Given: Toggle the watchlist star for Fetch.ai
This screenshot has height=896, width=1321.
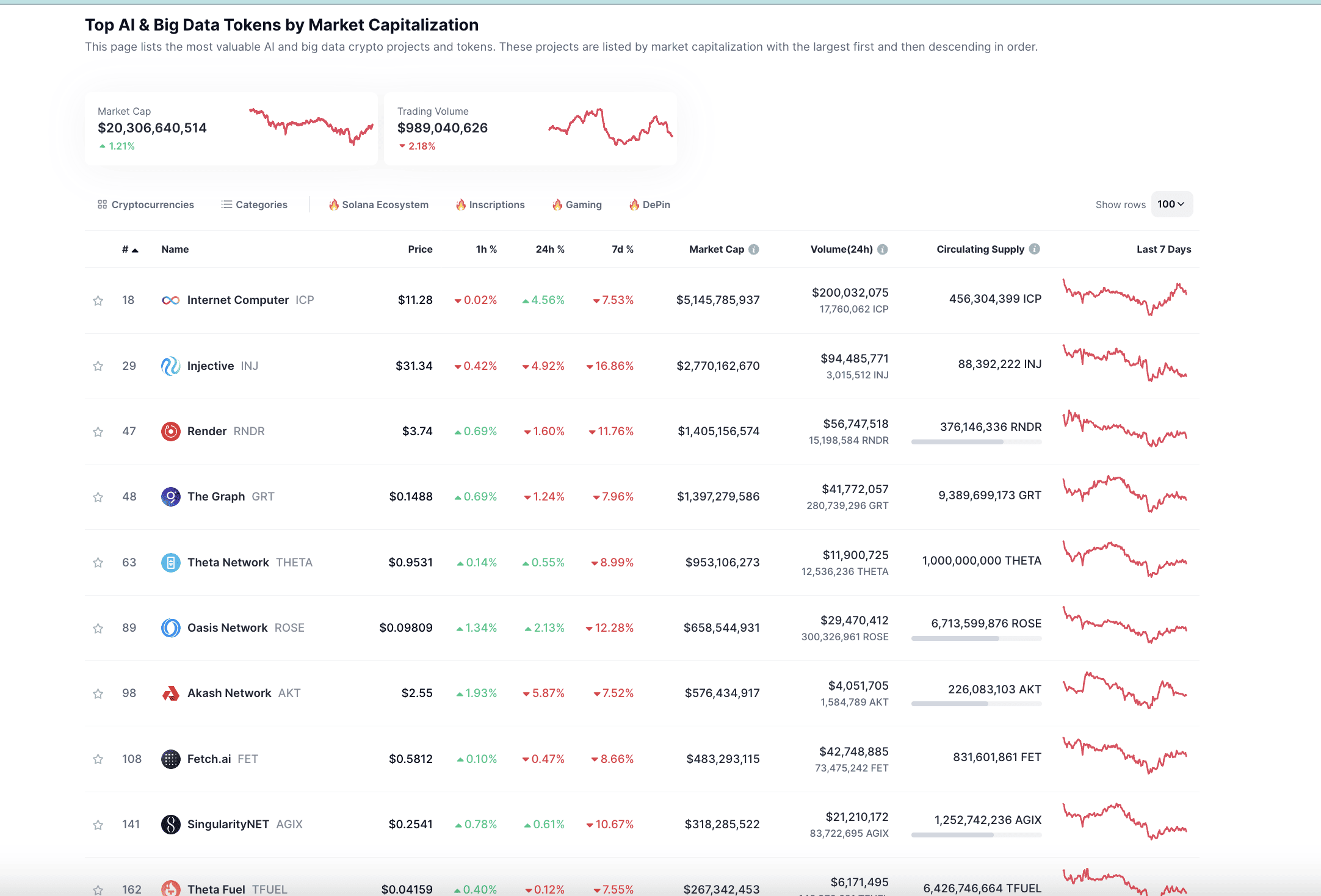Looking at the screenshot, I should point(98,759).
